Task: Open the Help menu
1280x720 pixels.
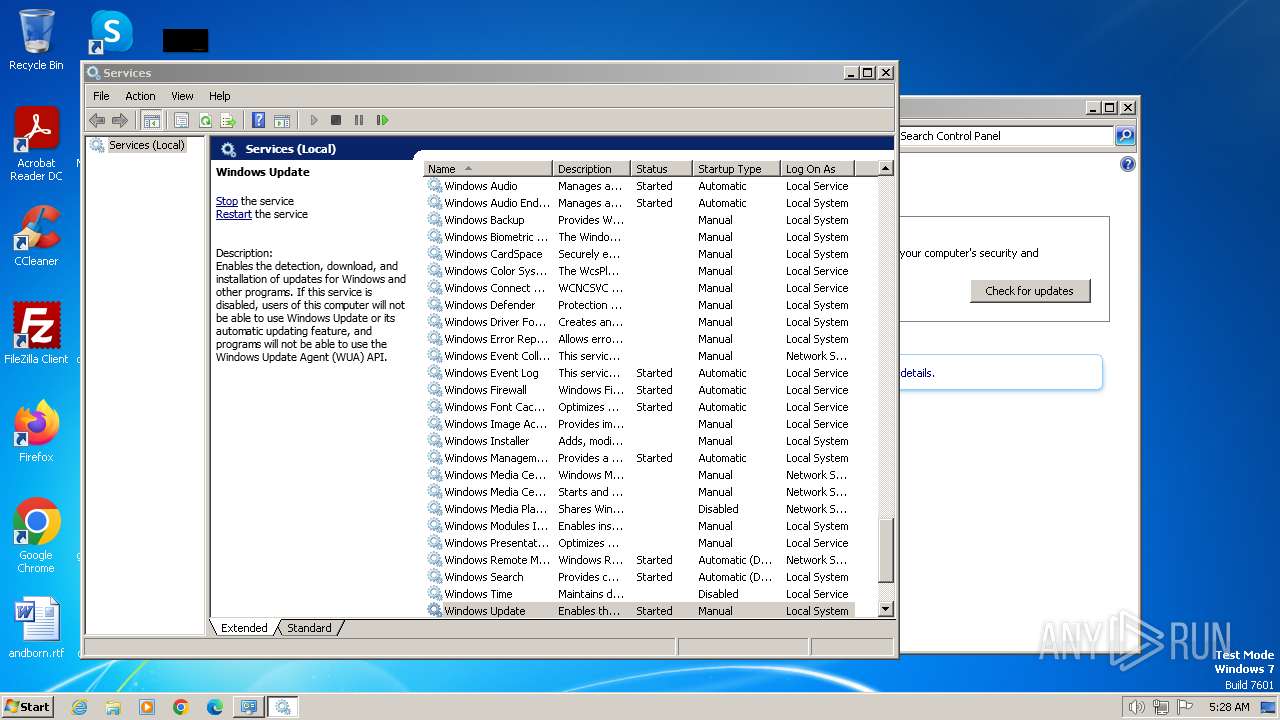Action: (219, 96)
